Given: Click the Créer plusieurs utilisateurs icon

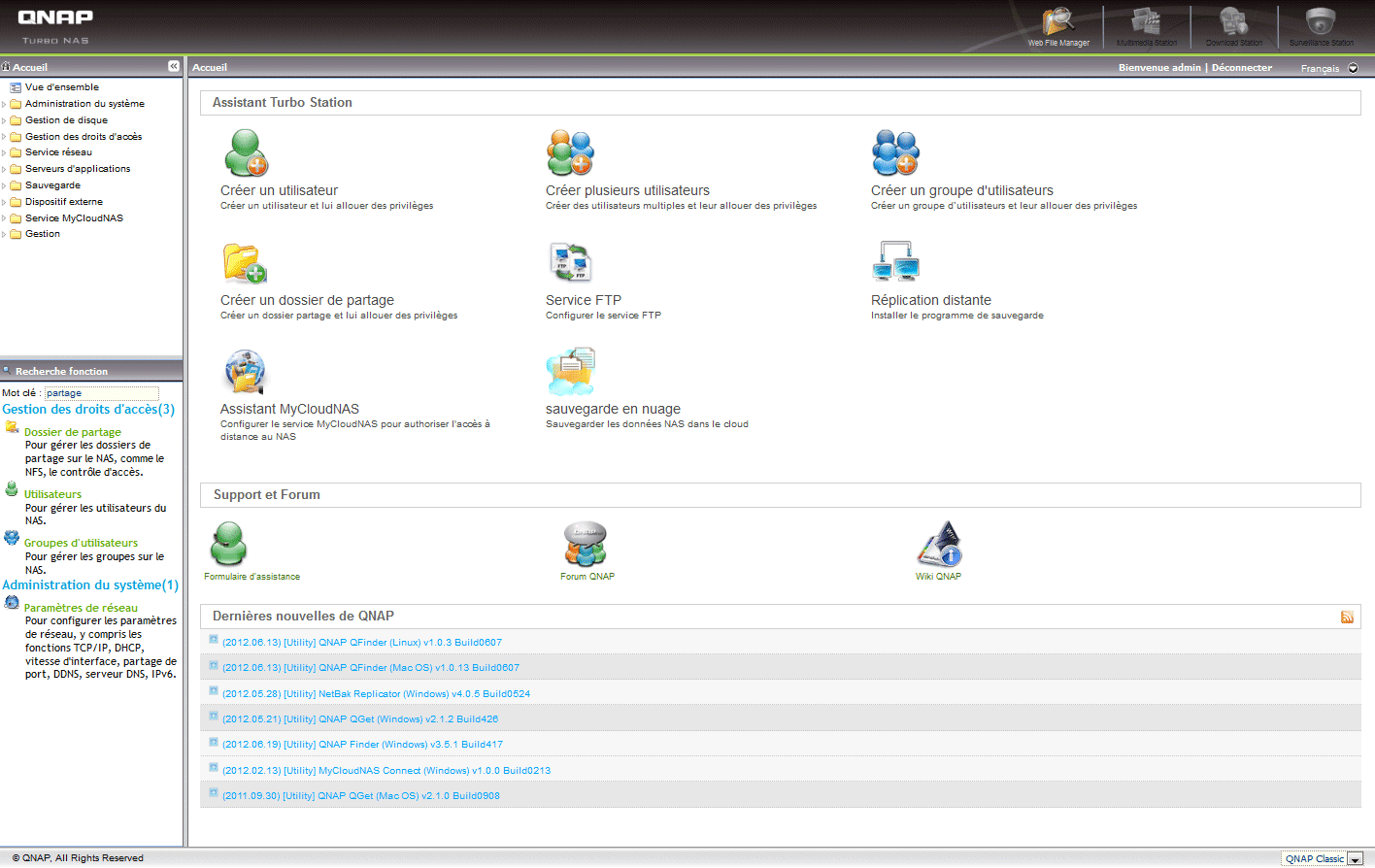Looking at the screenshot, I should (571, 153).
